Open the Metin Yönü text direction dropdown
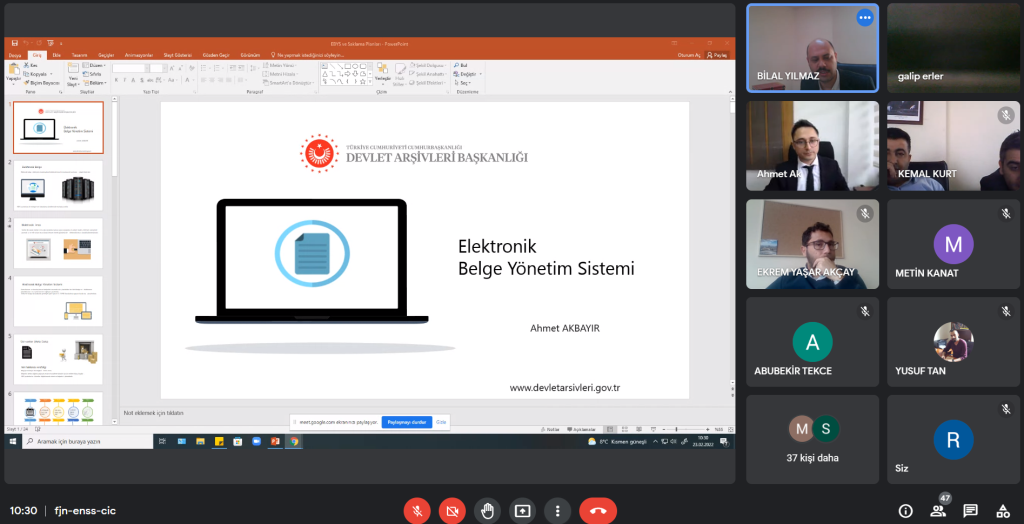1024x524 pixels. (280, 65)
